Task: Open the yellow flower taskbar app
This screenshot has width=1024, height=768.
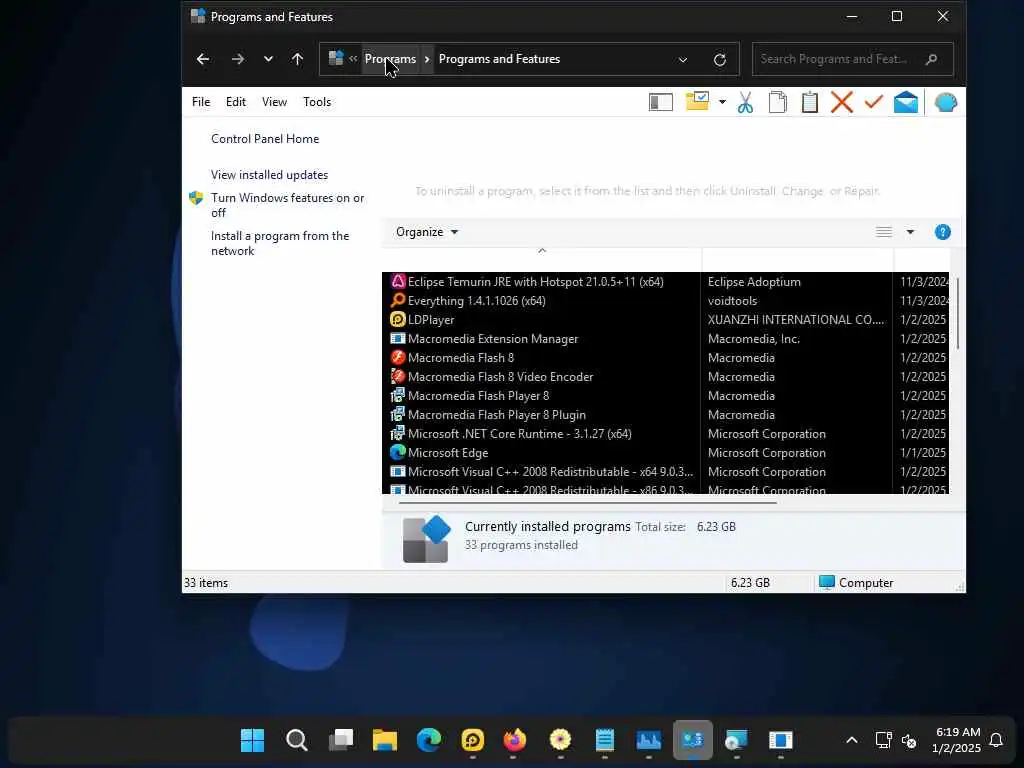Action: click(560, 740)
